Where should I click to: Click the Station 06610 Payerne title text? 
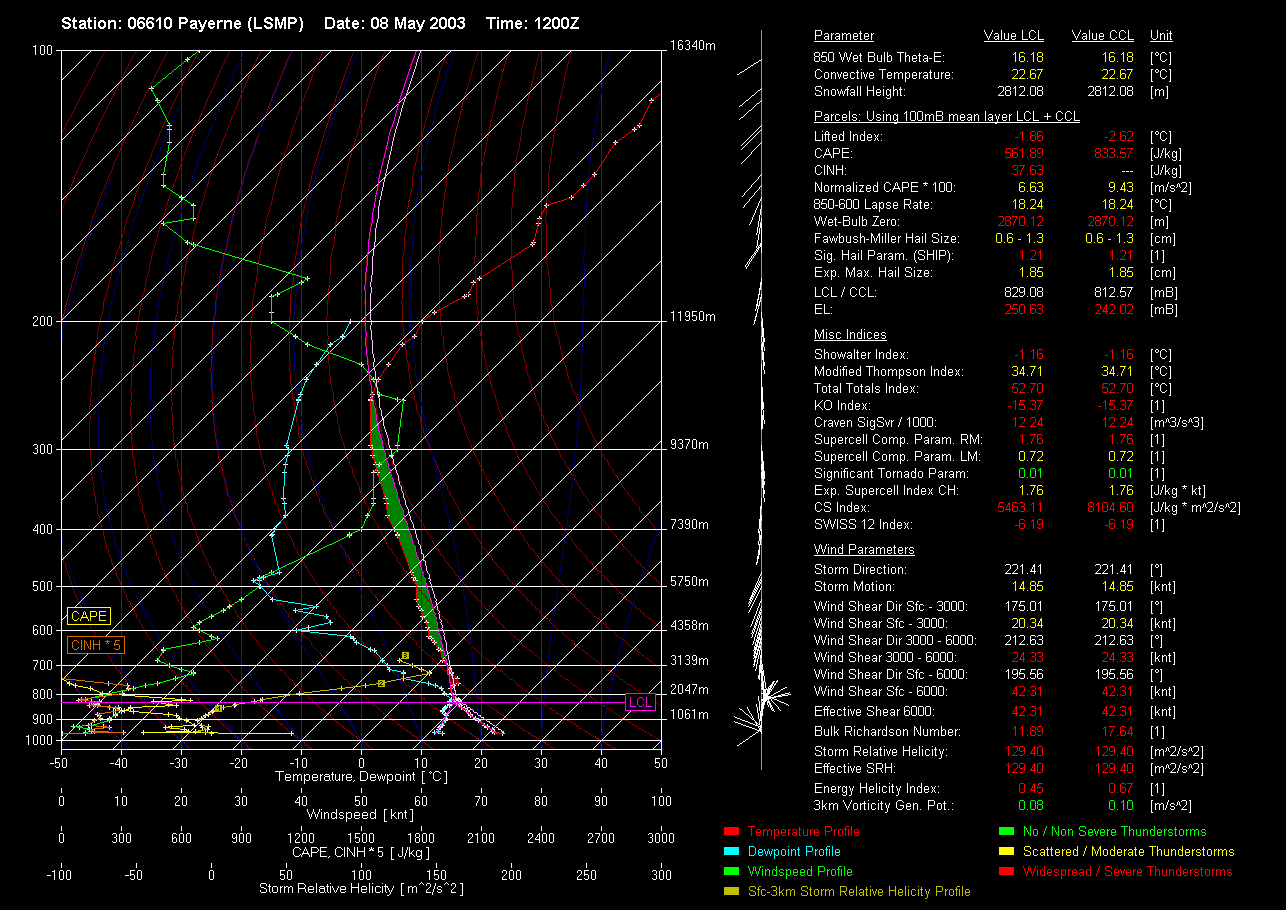tap(182, 23)
